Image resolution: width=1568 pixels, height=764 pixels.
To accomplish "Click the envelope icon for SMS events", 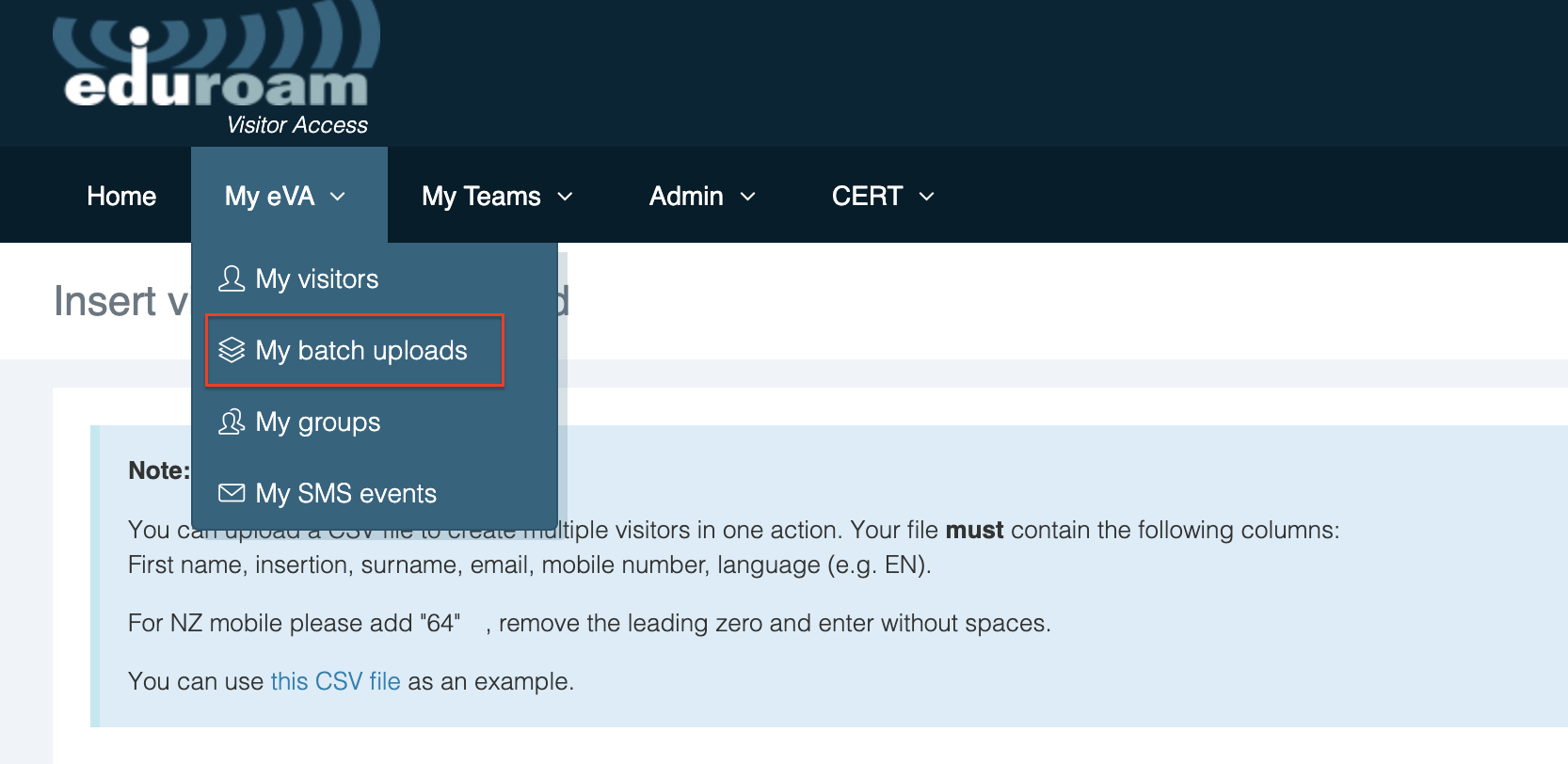I will pyautogui.click(x=232, y=493).
